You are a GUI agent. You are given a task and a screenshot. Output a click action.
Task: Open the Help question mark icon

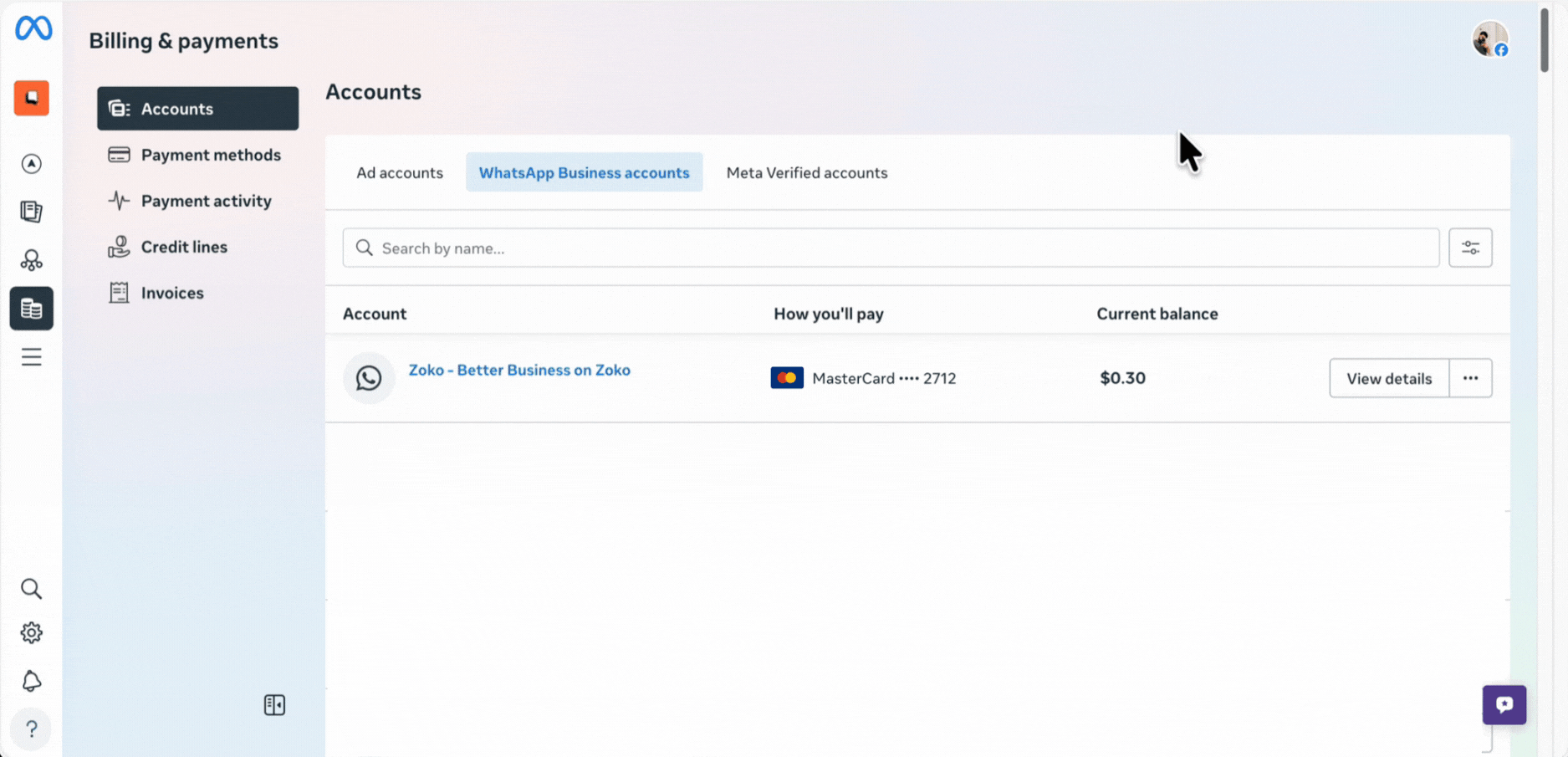click(32, 729)
